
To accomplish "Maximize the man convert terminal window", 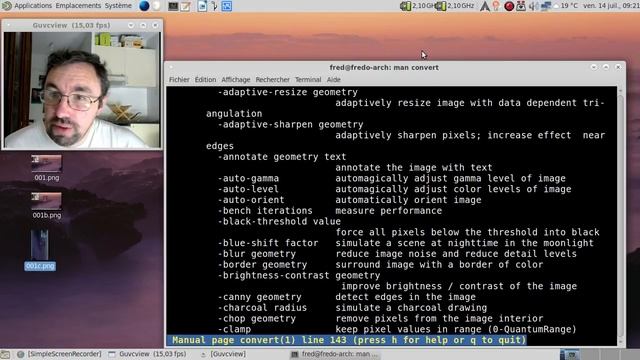I will 606,67.
